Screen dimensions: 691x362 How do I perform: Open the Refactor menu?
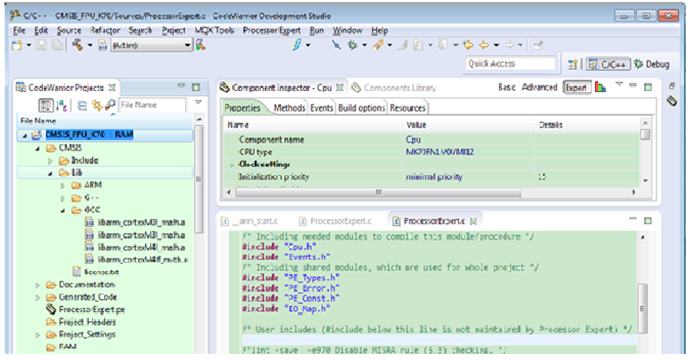coord(105,30)
